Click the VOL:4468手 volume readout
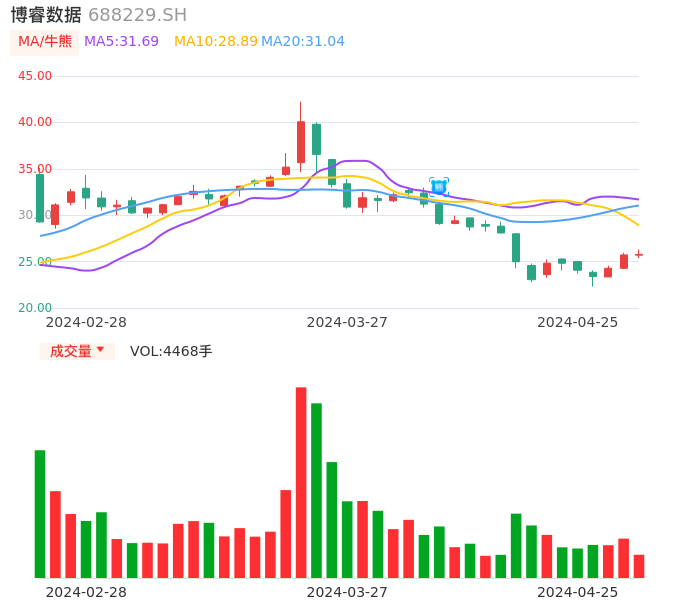This screenshot has height=606, width=686. pos(171,351)
